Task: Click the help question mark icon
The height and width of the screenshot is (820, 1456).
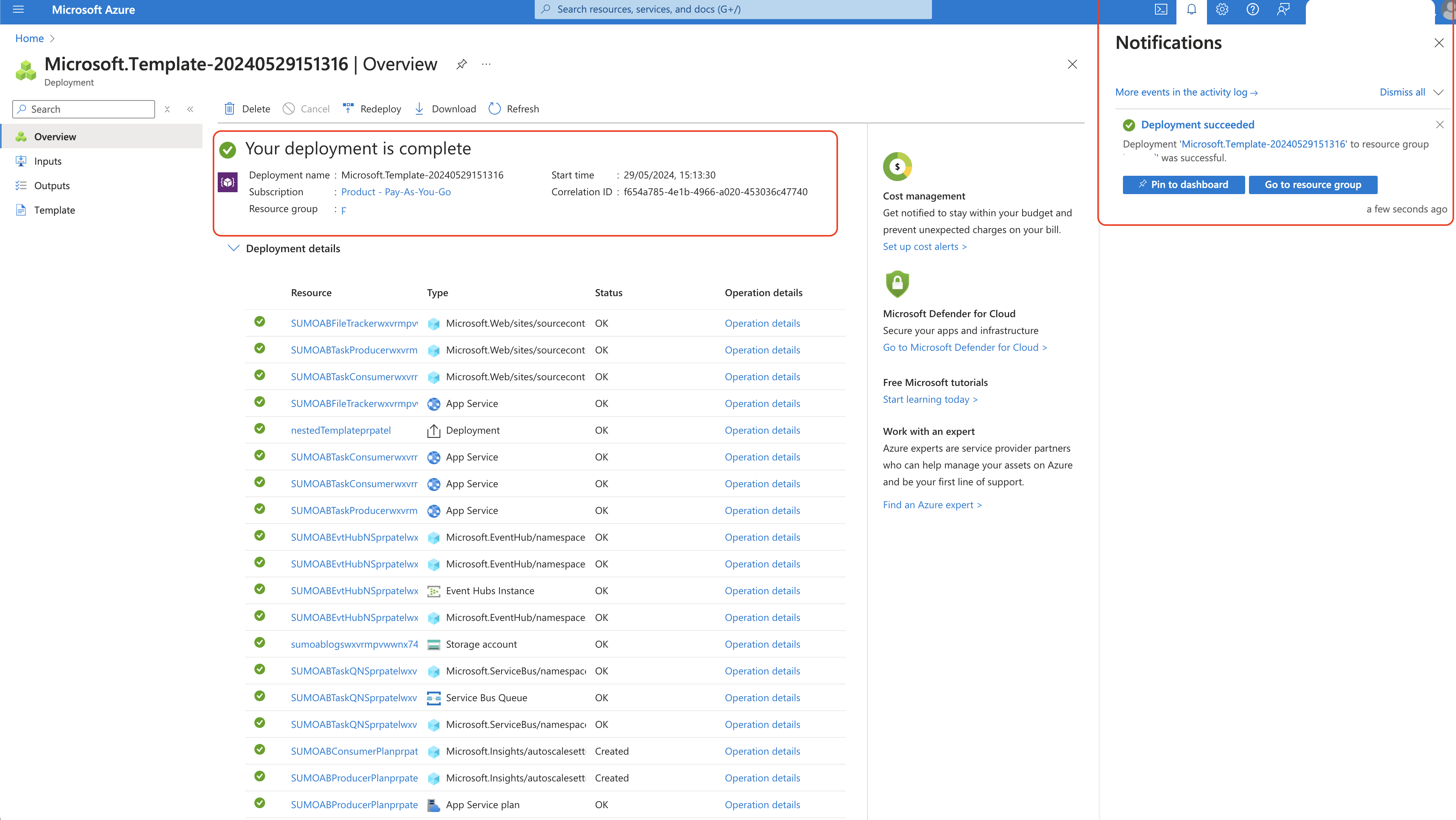Action: (1252, 10)
